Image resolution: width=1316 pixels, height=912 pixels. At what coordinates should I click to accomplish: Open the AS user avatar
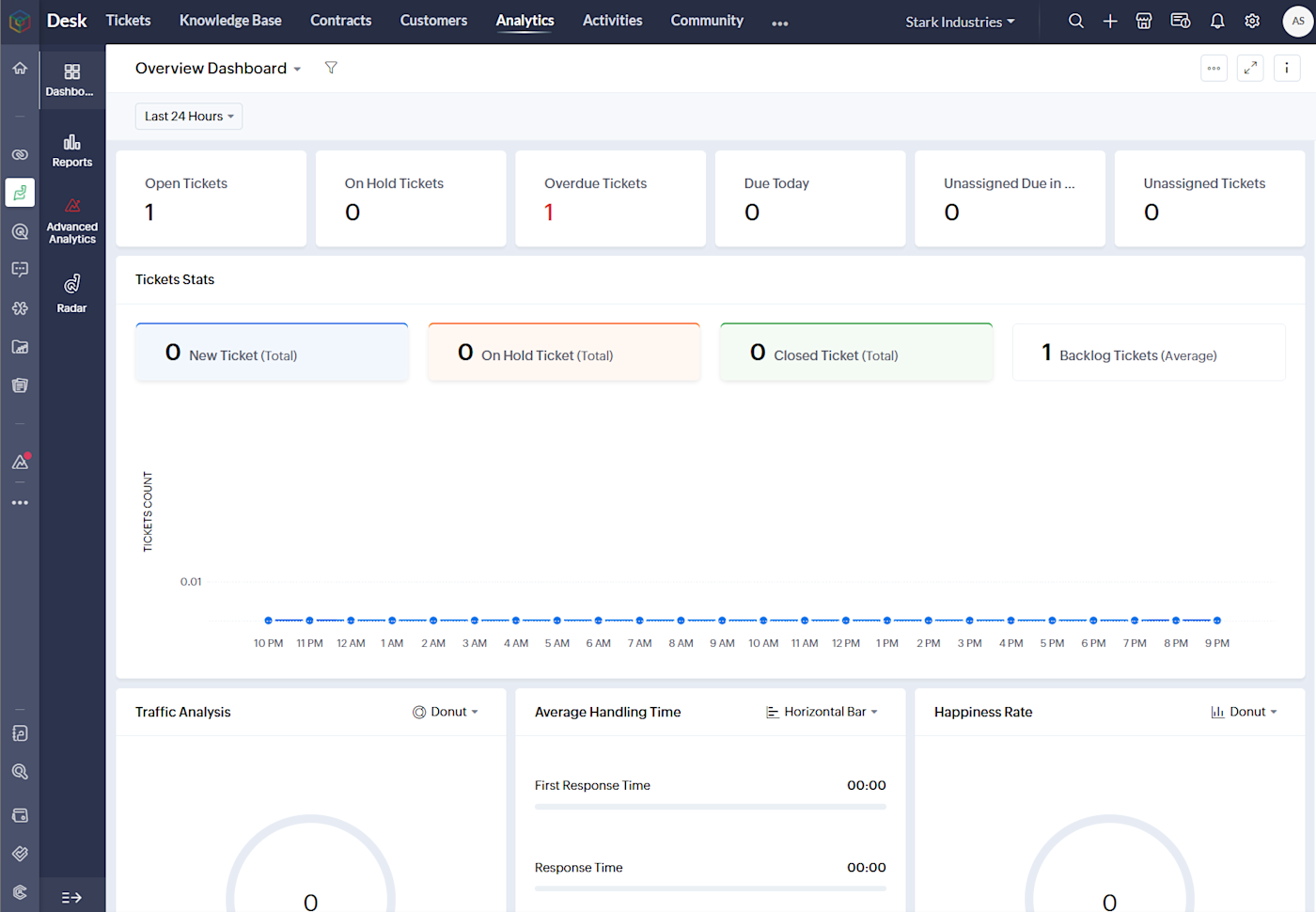click(x=1297, y=21)
